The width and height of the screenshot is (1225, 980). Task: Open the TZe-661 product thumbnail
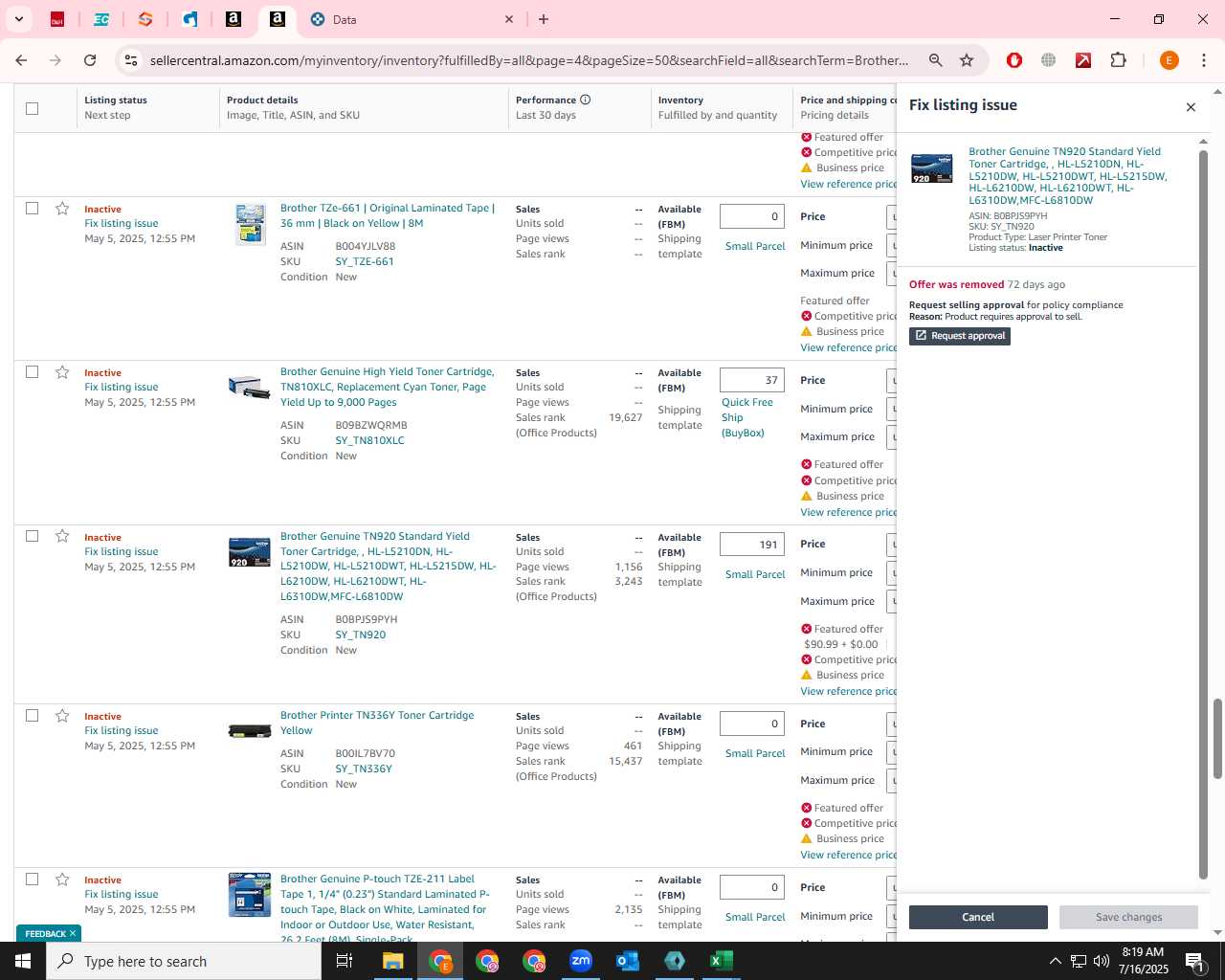click(x=250, y=225)
